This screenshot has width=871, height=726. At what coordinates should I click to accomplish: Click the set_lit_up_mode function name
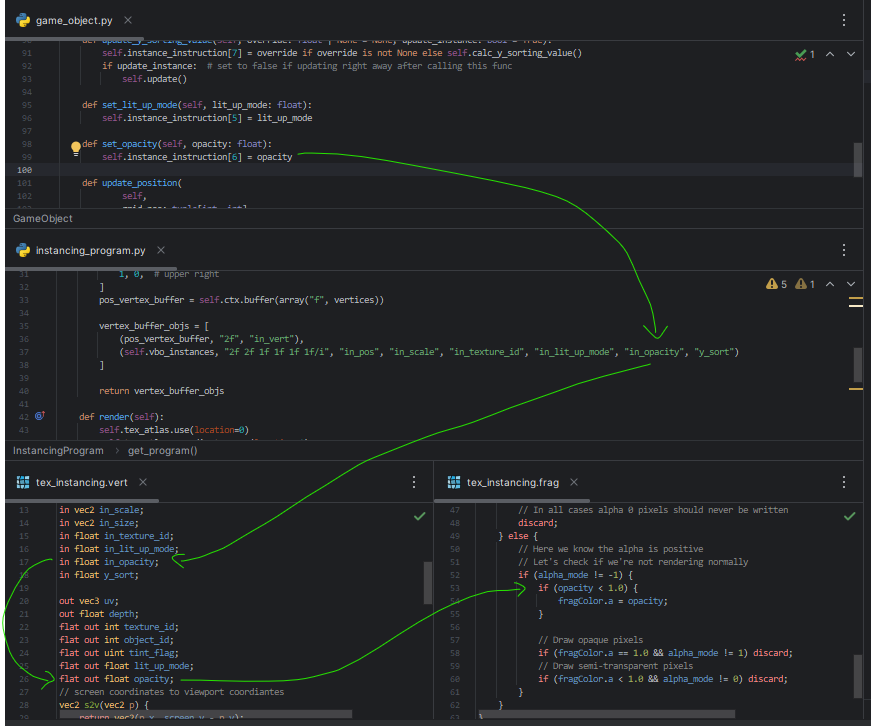[139, 105]
